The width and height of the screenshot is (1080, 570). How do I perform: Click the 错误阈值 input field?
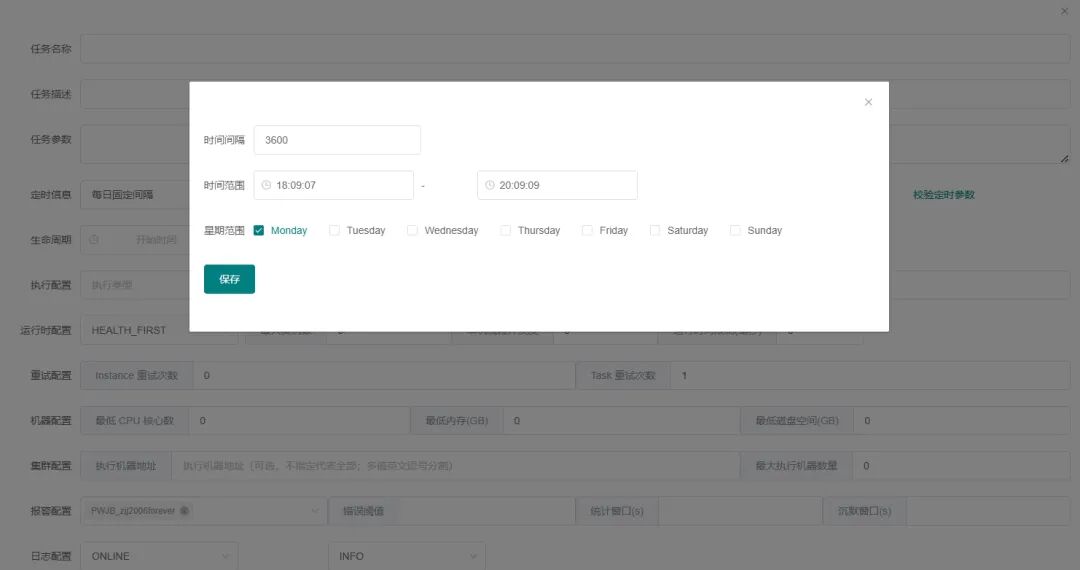[x=486, y=511]
